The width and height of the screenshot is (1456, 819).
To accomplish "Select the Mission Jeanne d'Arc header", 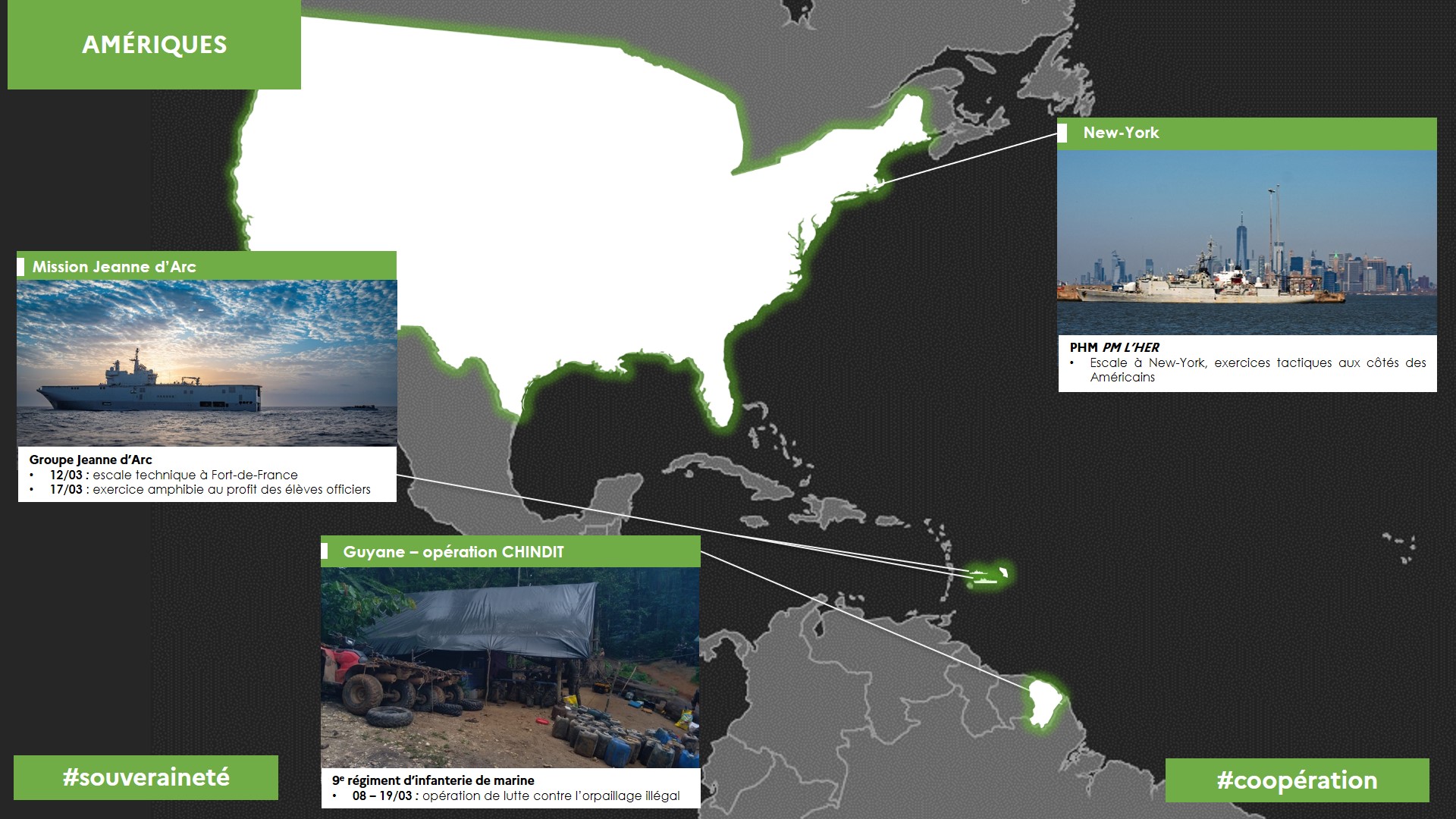I will tap(206, 266).
